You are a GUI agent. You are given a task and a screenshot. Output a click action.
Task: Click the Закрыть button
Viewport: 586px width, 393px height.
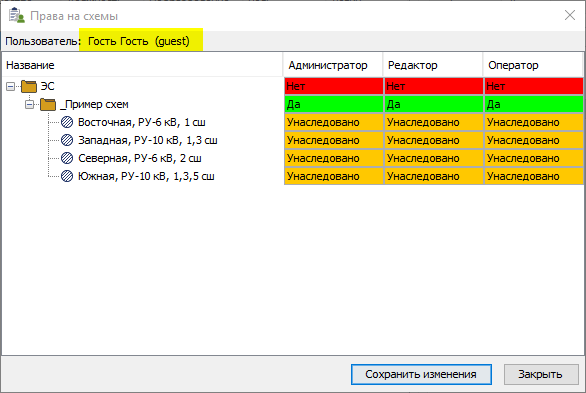click(541, 374)
